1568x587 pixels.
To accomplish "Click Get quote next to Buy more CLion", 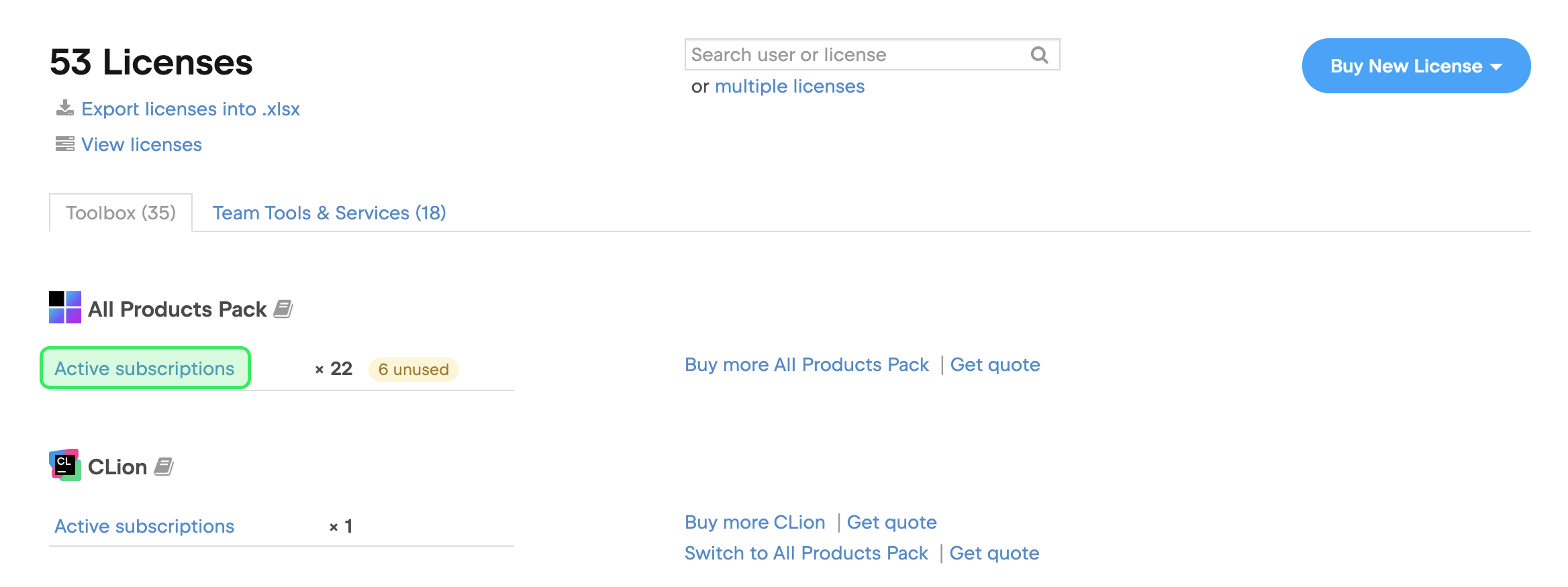I will (x=892, y=522).
